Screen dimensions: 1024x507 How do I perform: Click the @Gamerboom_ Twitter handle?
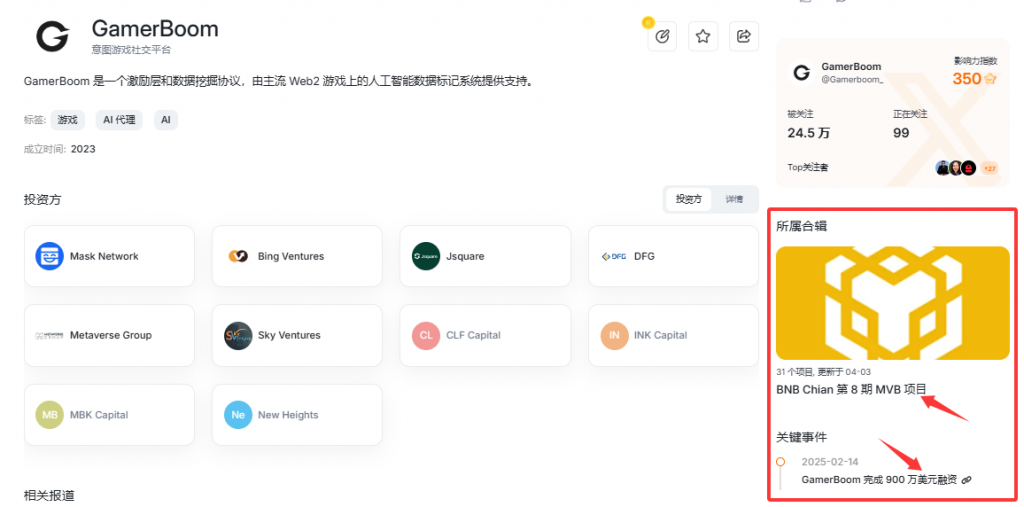click(852, 79)
